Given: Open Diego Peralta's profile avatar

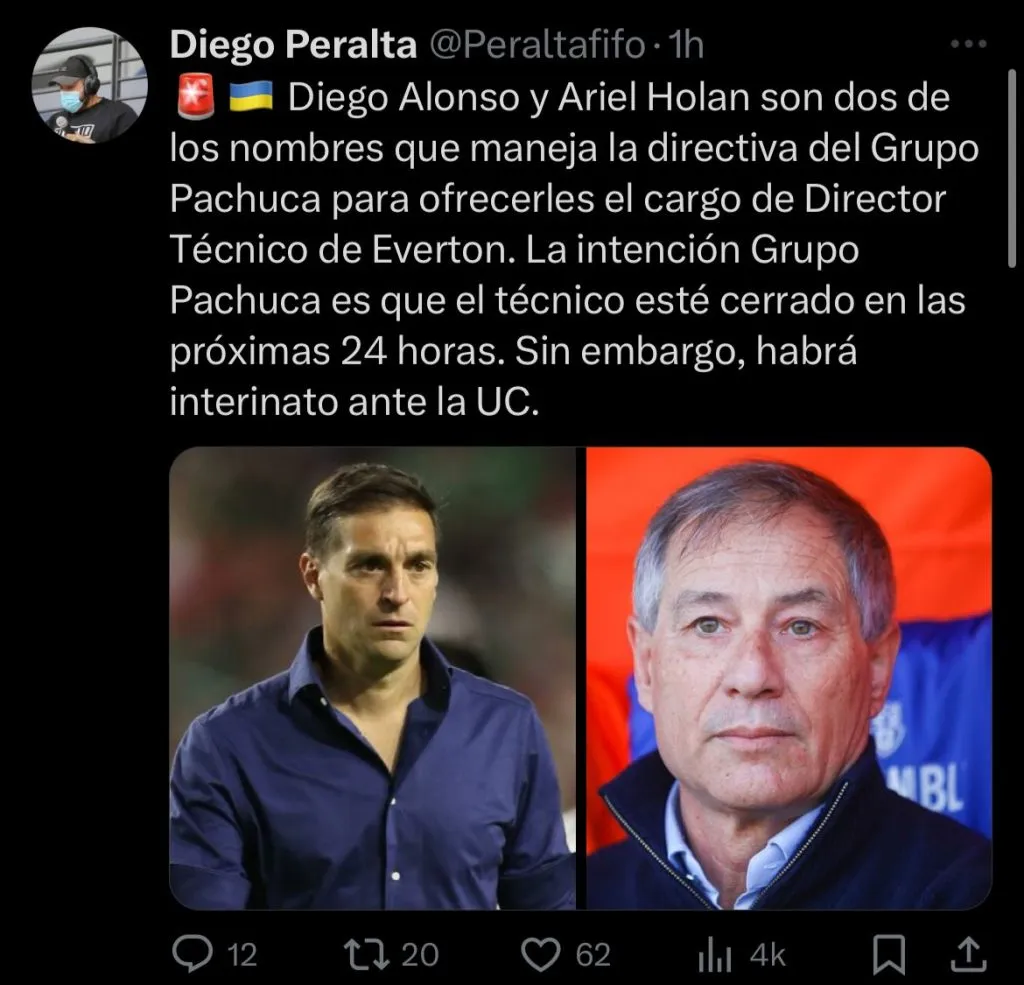Looking at the screenshot, I should point(89,86).
